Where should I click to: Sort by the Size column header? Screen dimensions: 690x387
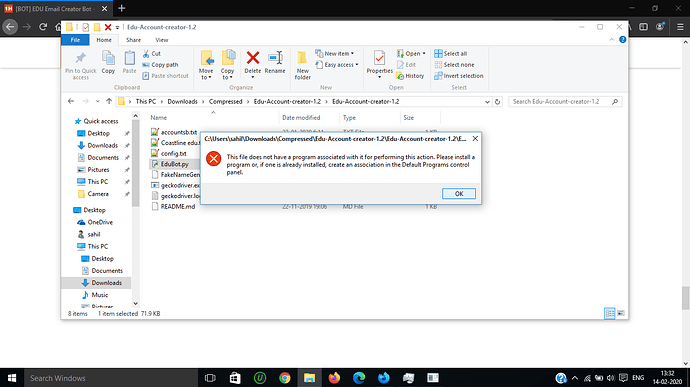click(408, 118)
